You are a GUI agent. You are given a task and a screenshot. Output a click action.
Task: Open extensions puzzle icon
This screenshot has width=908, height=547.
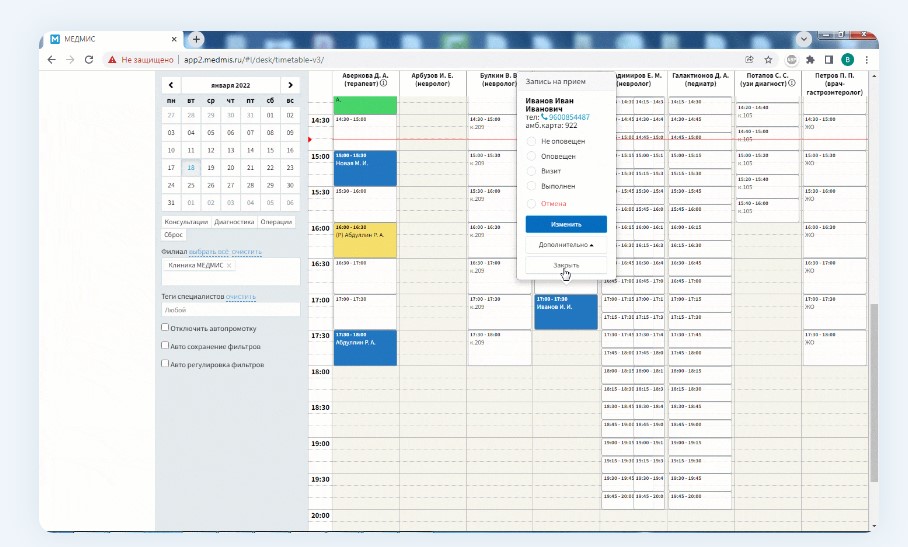click(810, 60)
